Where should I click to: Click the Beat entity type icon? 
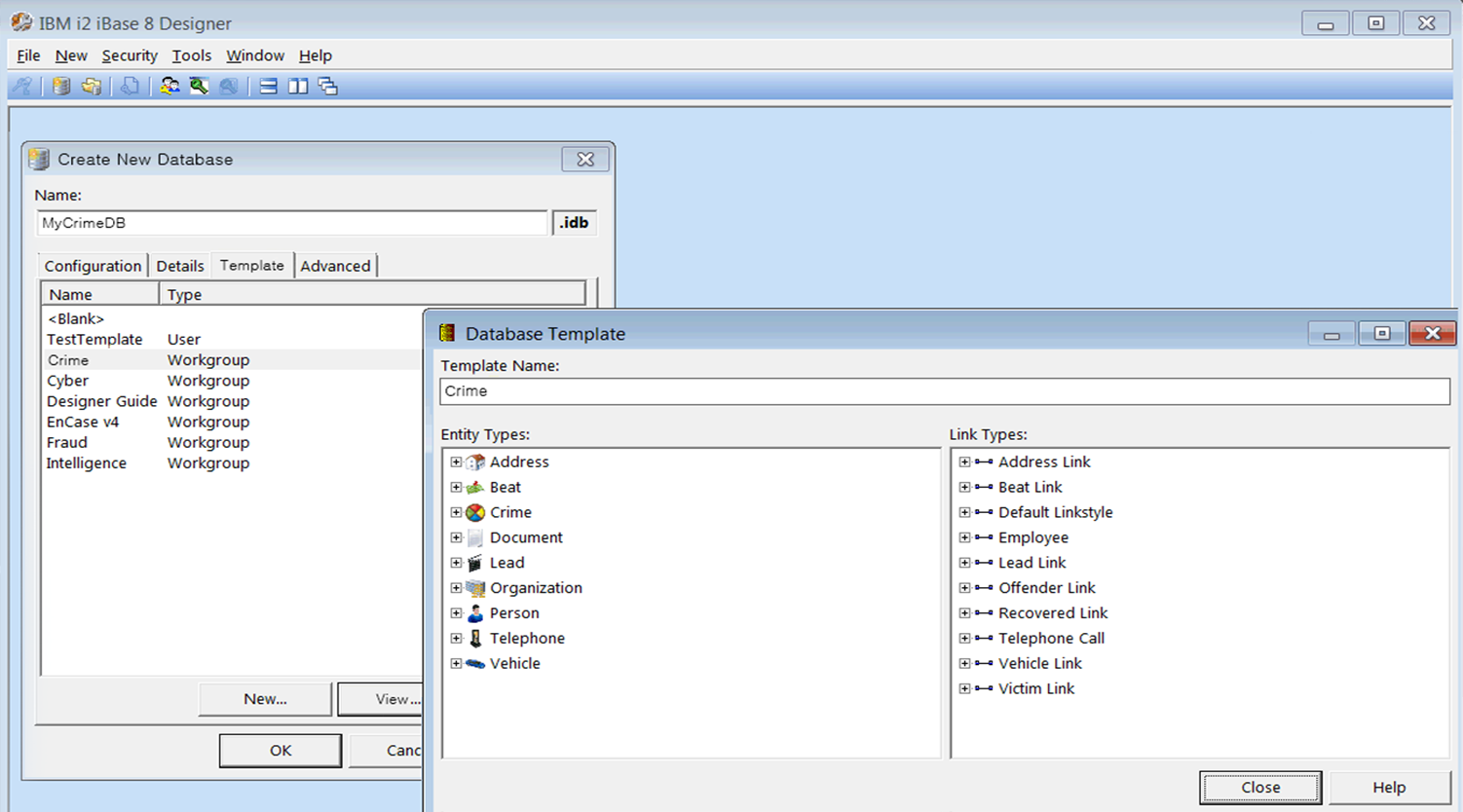[475, 487]
